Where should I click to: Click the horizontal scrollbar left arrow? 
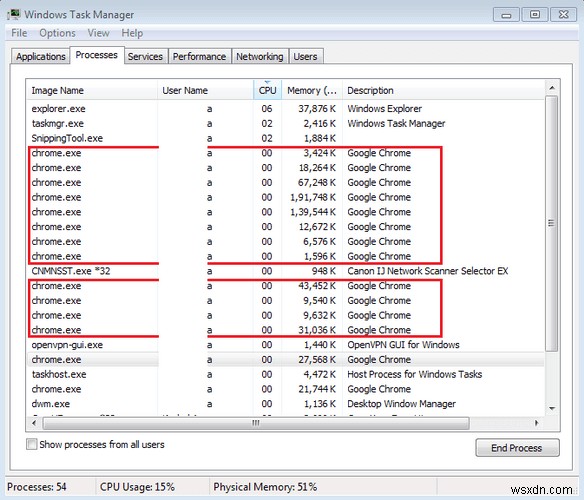(34, 423)
